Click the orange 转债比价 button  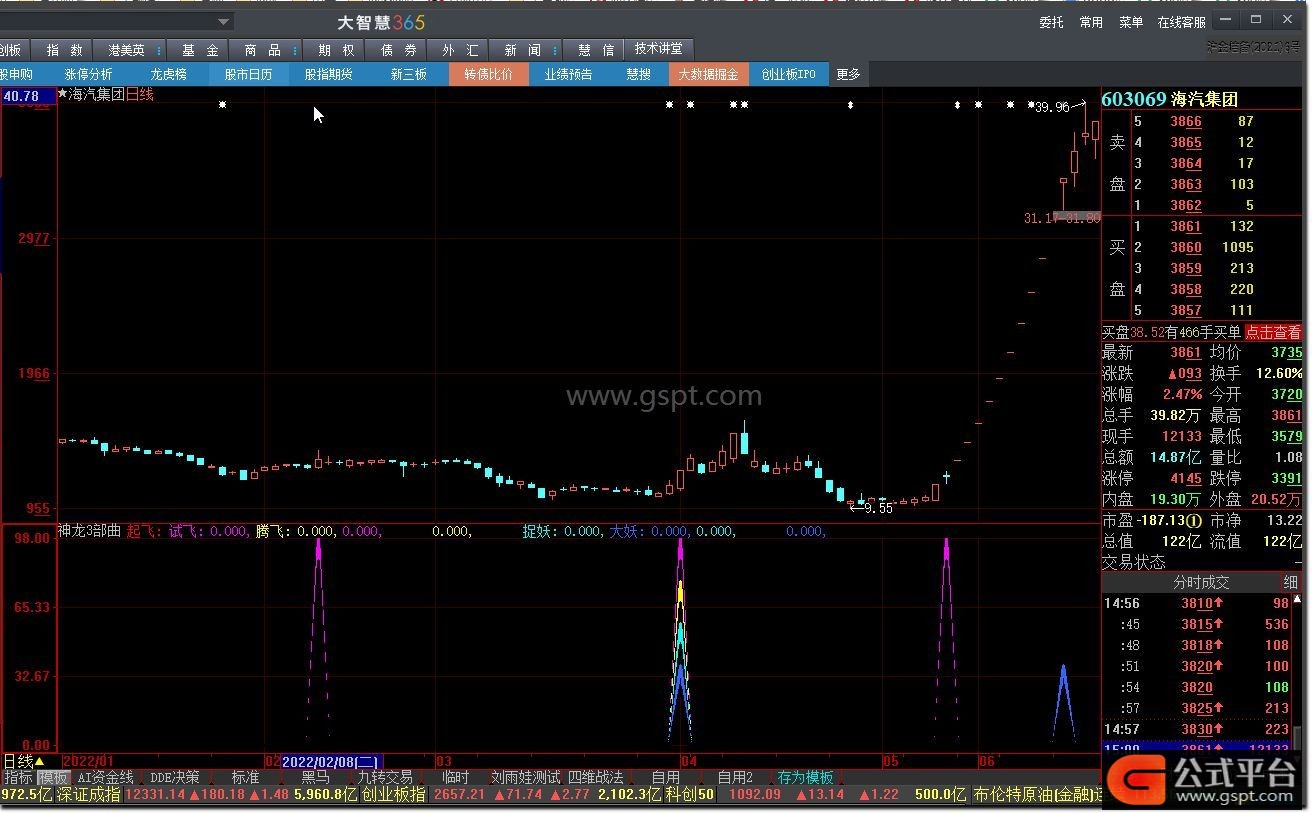coord(489,74)
